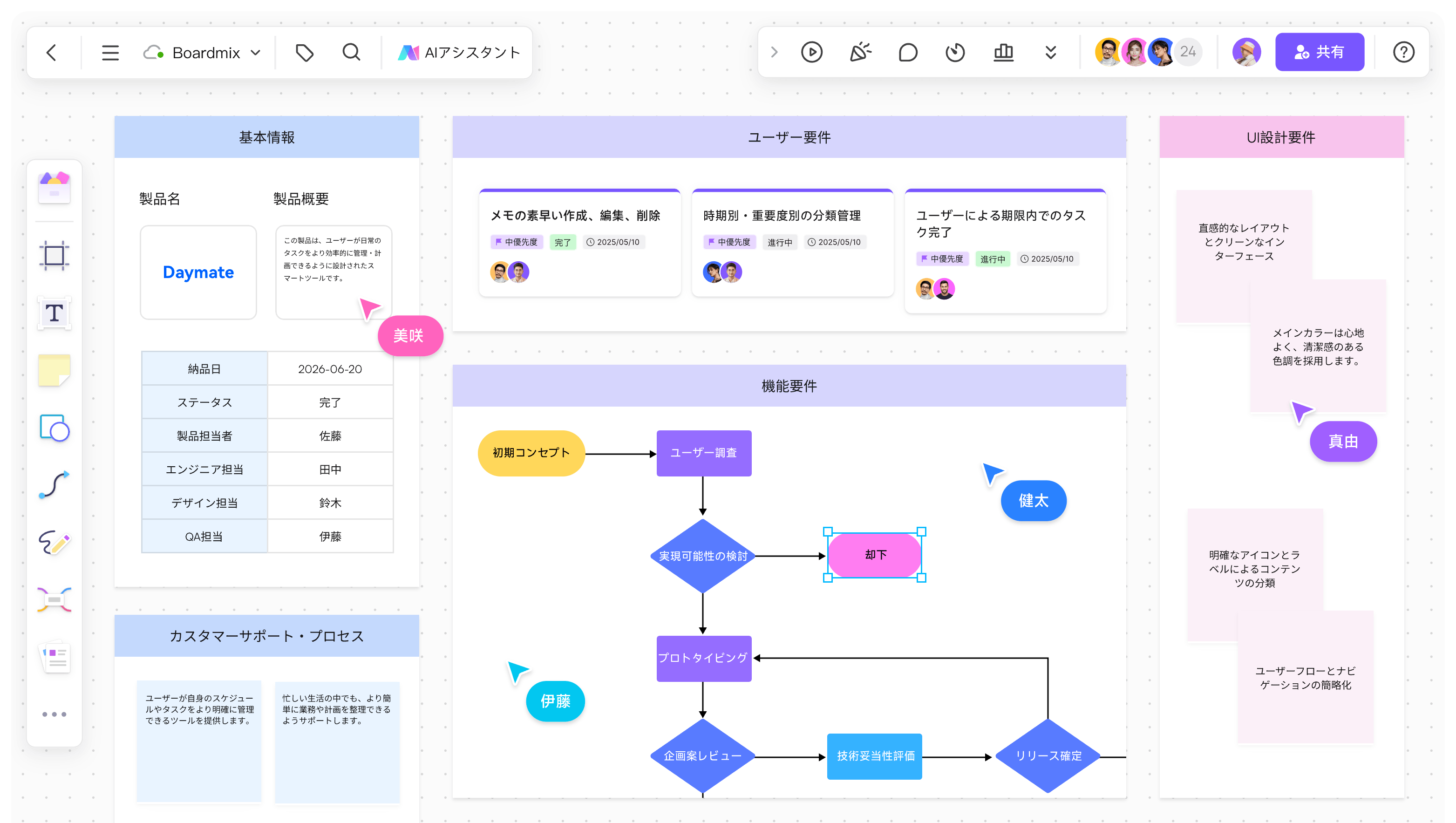Image resolution: width=1456 pixels, height=823 pixels.
Task: Click 進行中 tag on 時期別 card
Action: [779, 243]
